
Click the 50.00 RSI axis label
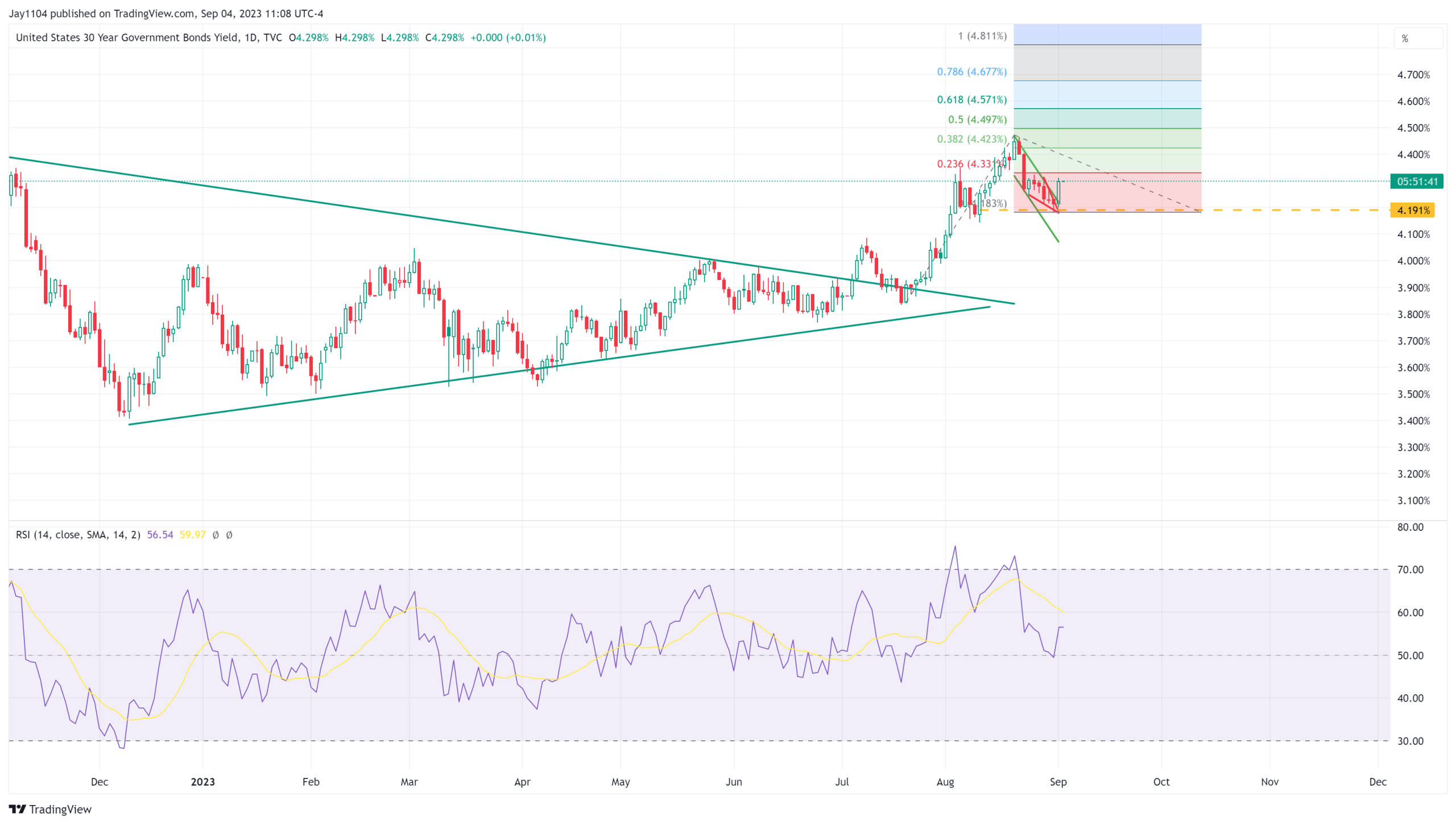(x=1410, y=655)
